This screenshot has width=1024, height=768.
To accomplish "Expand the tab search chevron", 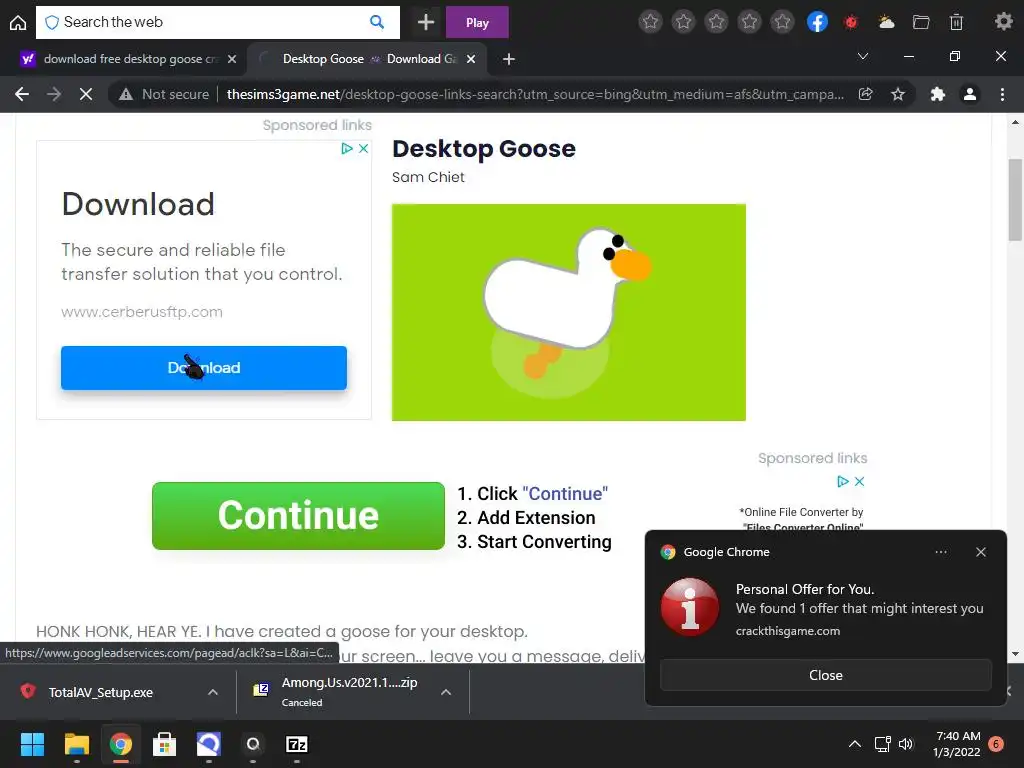I will (863, 56).
